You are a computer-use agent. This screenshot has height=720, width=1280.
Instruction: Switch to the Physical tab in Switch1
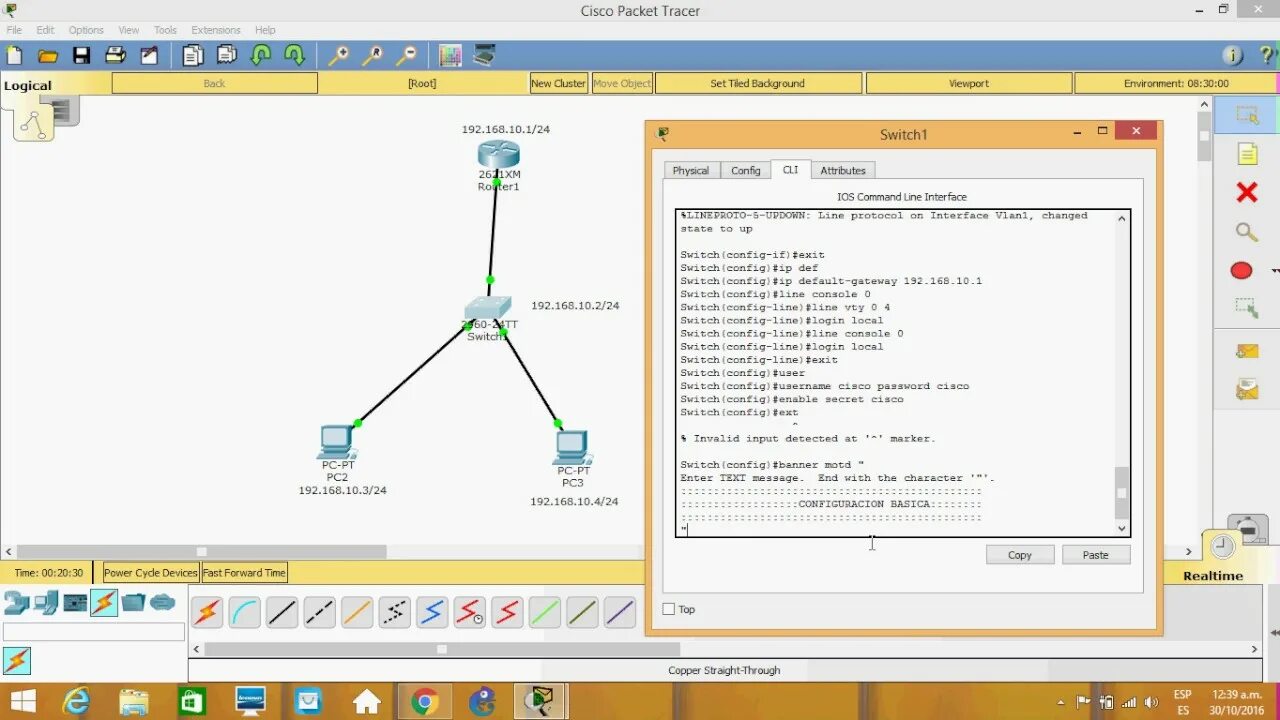(690, 170)
